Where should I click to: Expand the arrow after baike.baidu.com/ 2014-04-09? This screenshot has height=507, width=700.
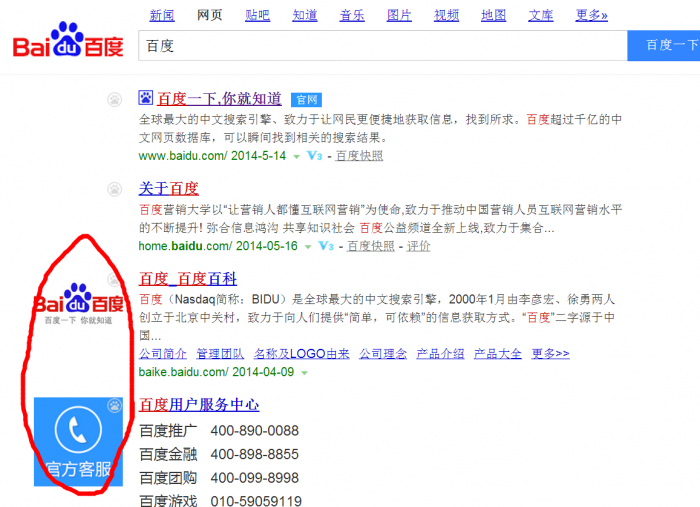click(304, 373)
